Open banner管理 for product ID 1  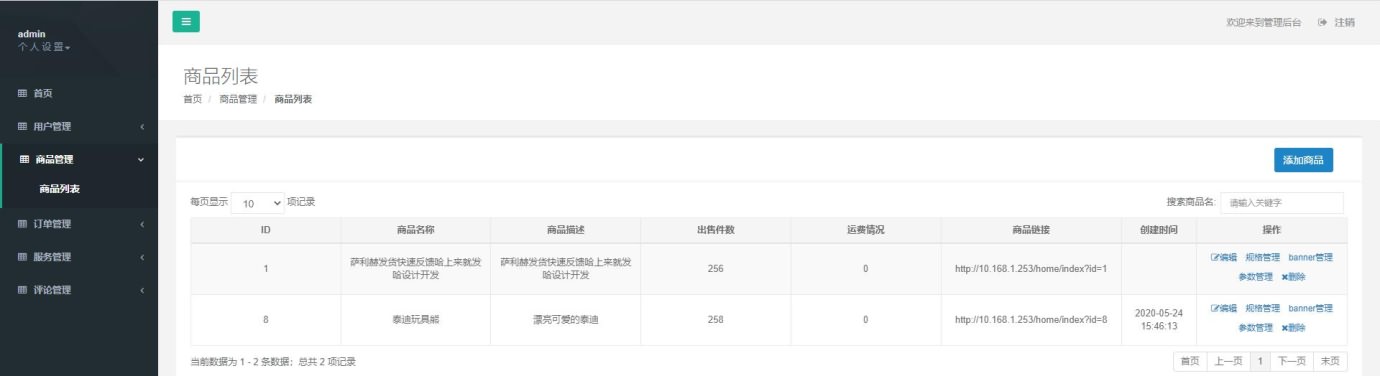1310,257
